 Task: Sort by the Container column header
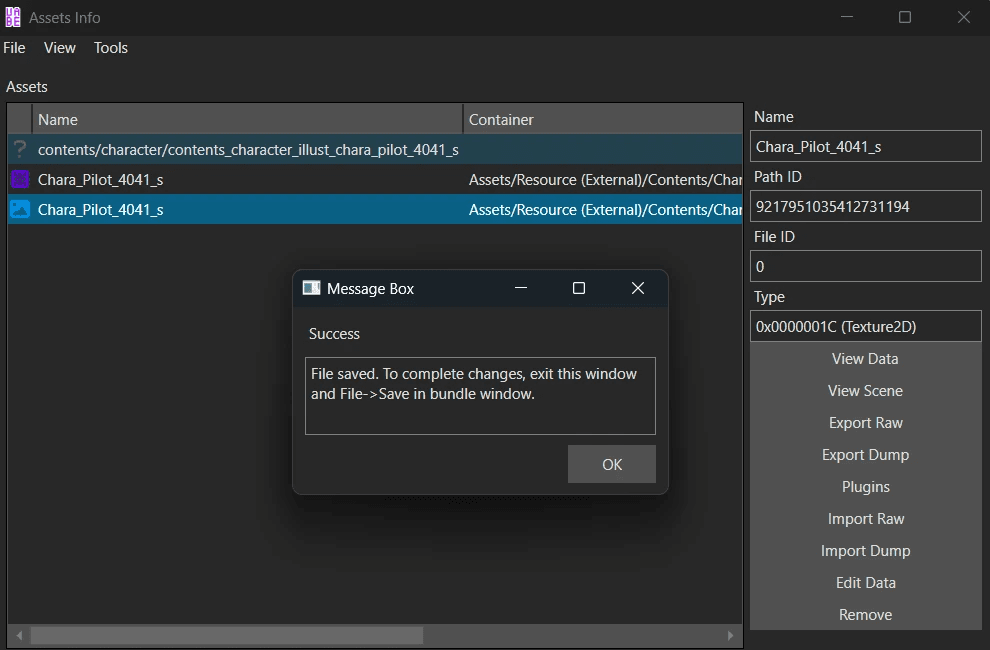[603, 119]
